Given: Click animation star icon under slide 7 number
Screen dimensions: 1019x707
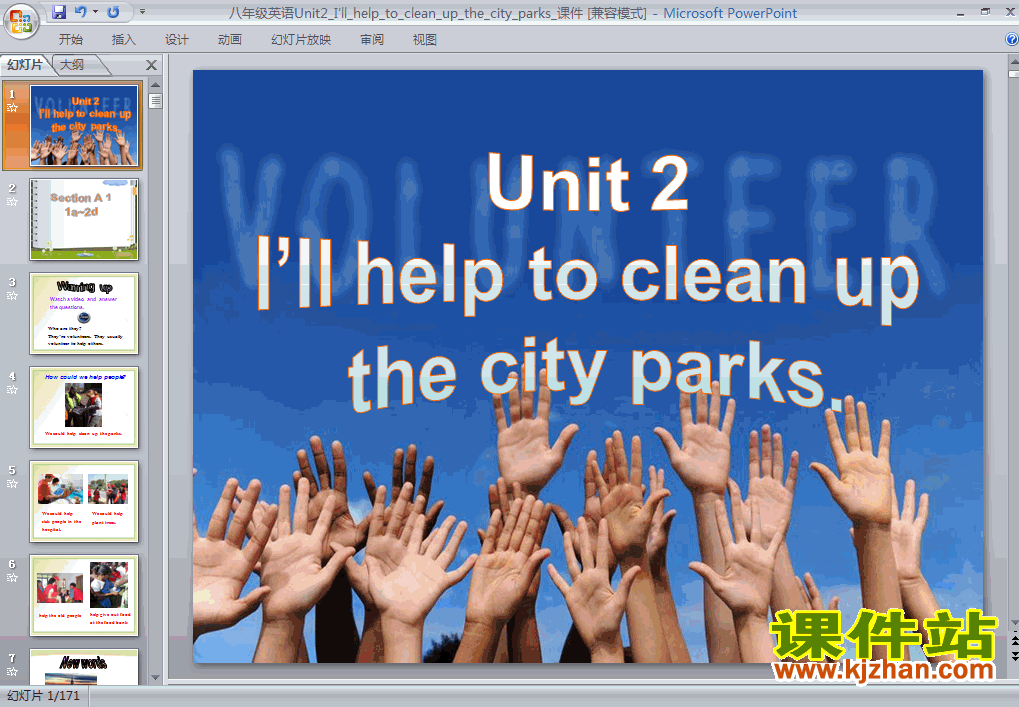Looking at the screenshot, I should 12,673.
